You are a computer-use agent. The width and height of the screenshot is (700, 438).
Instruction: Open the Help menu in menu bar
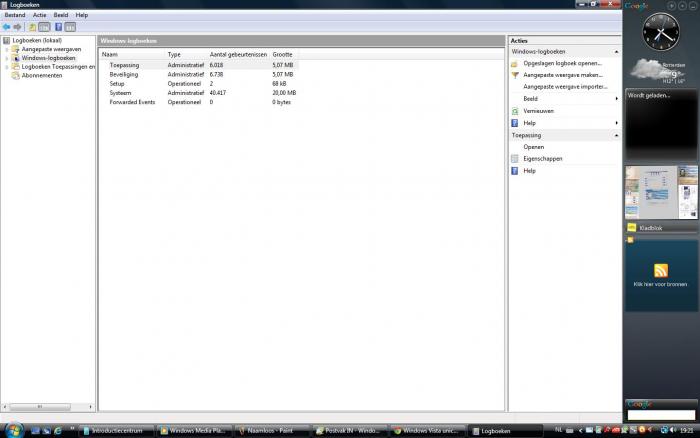click(x=82, y=15)
